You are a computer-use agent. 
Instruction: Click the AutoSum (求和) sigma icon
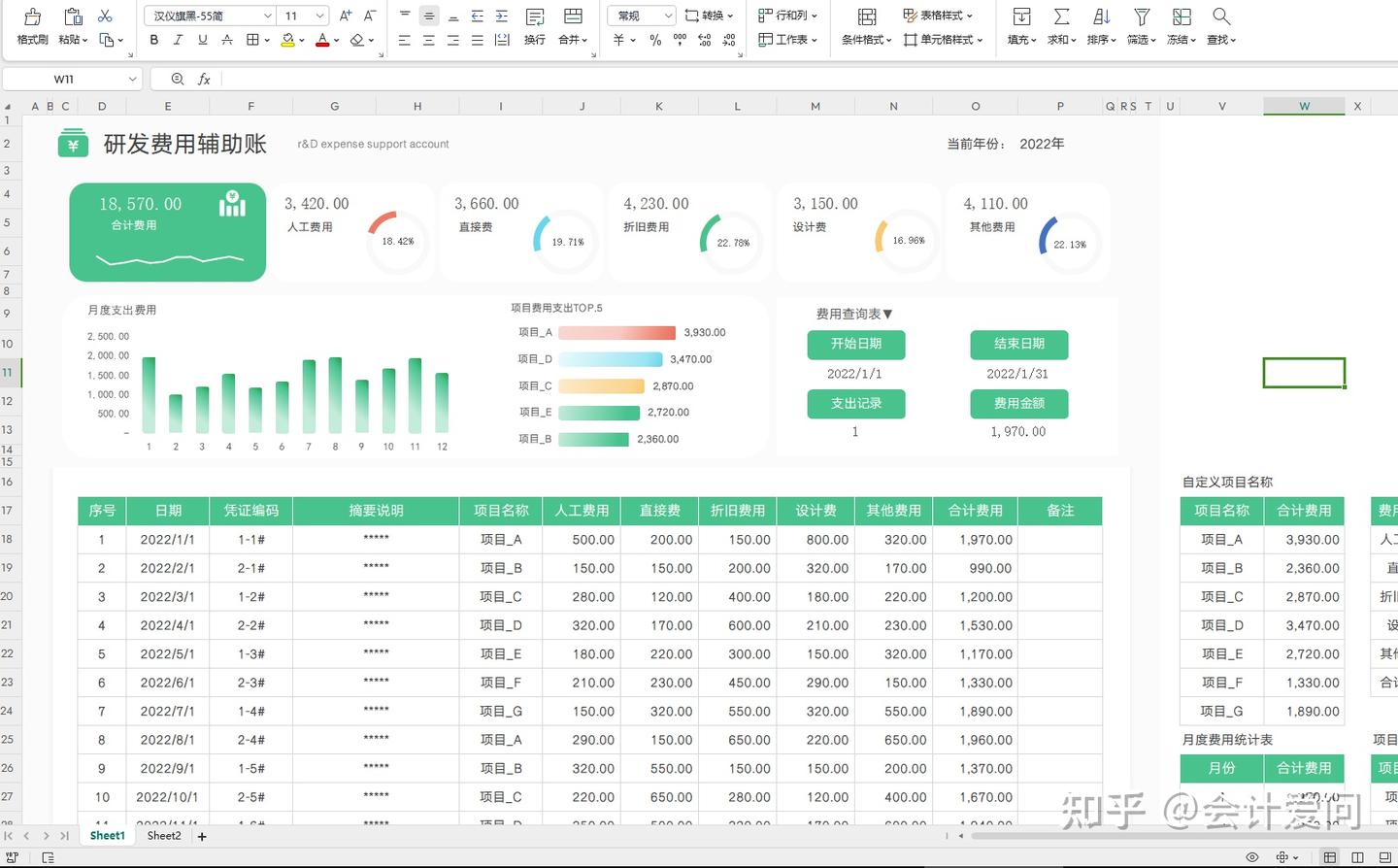[x=1062, y=17]
